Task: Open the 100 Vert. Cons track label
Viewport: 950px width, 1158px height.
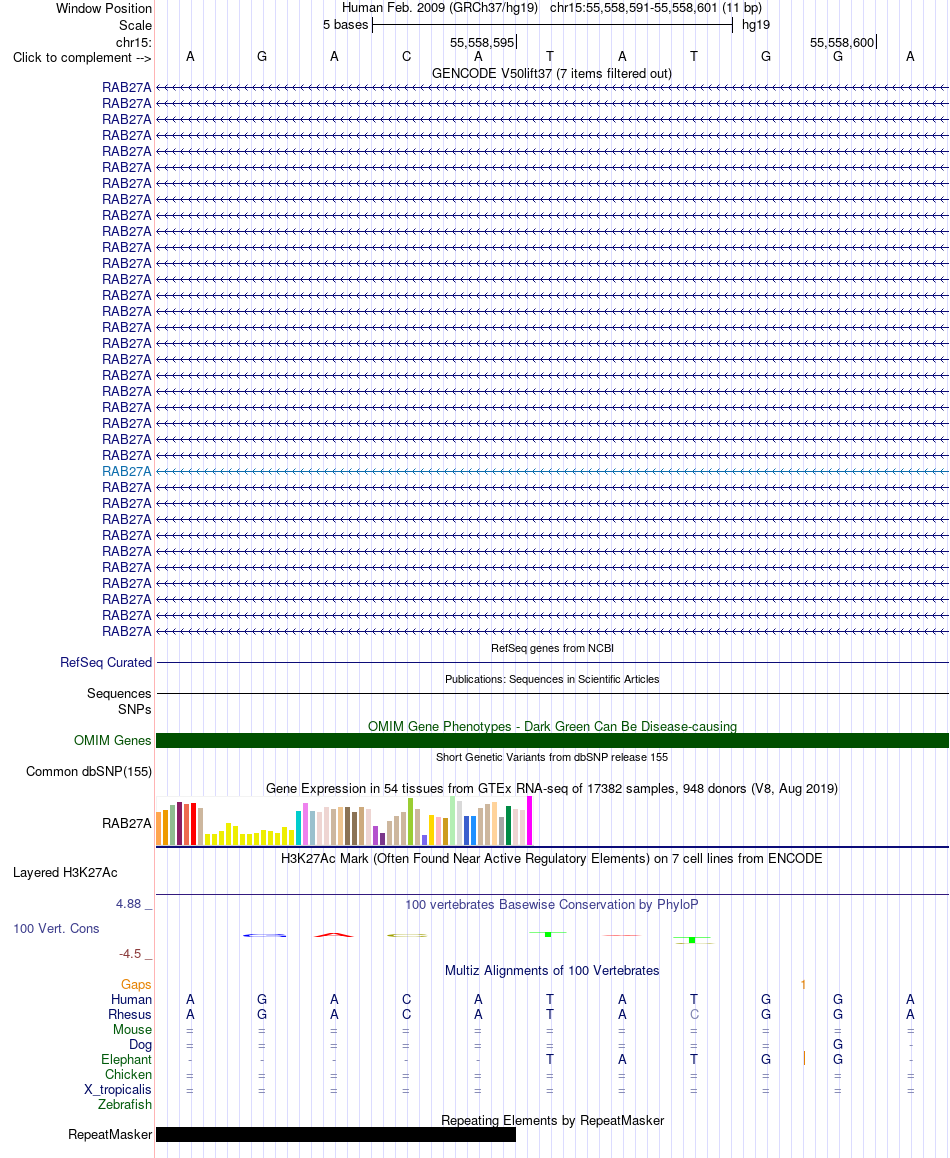Action: pos(56,928)
